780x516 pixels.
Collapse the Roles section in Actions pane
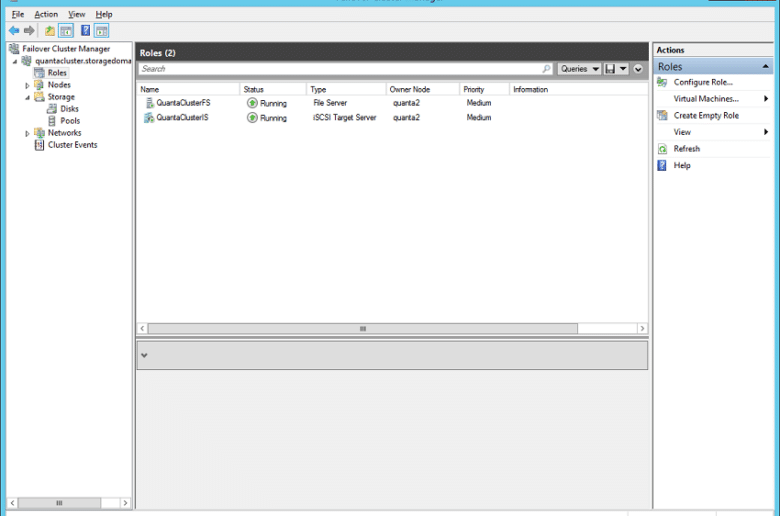click(766, 66)
